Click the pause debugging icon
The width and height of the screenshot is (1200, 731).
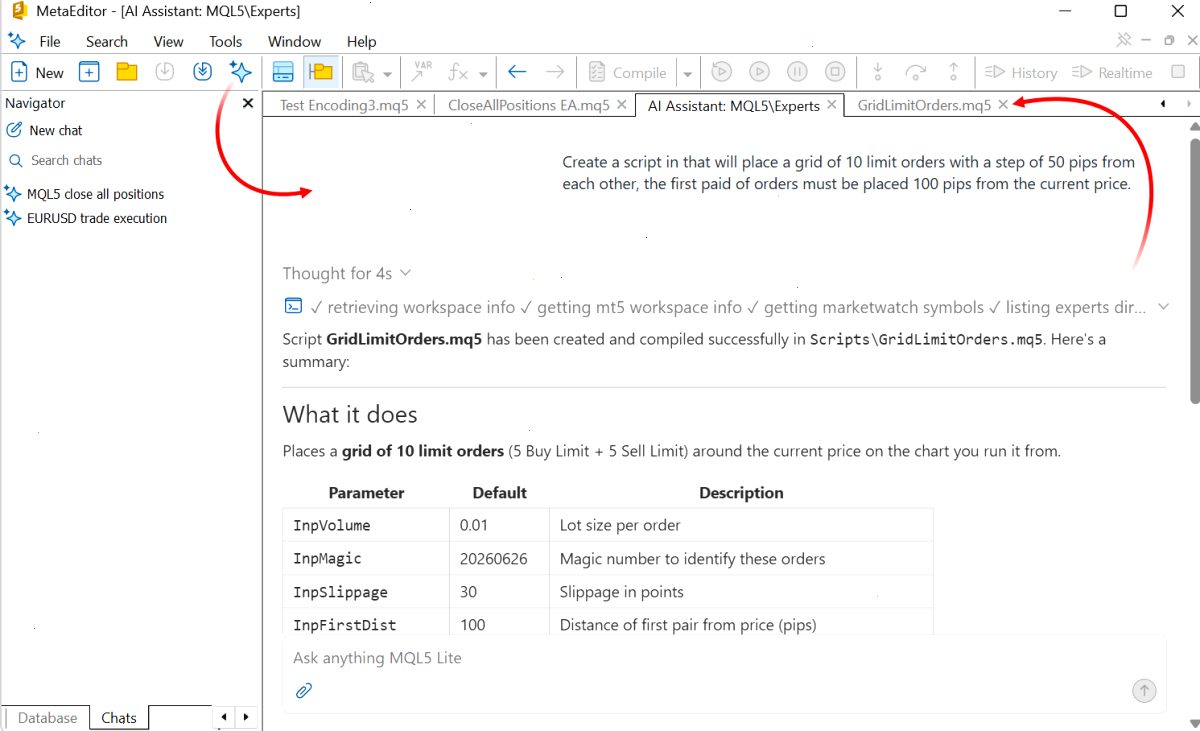(x=797, y=72)
